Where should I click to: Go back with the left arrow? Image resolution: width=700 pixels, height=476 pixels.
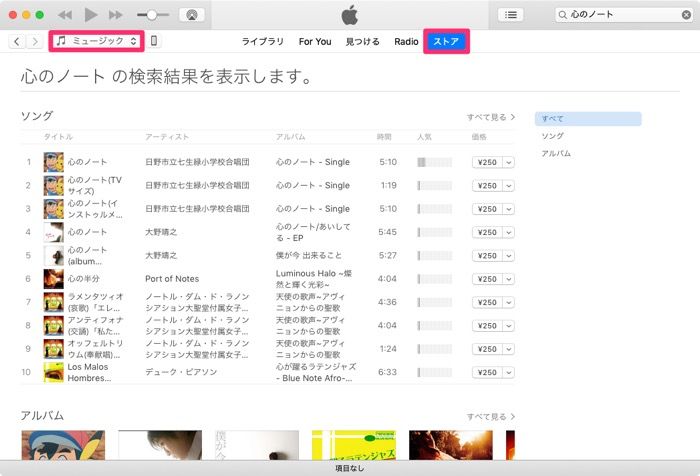pos(17,42)
